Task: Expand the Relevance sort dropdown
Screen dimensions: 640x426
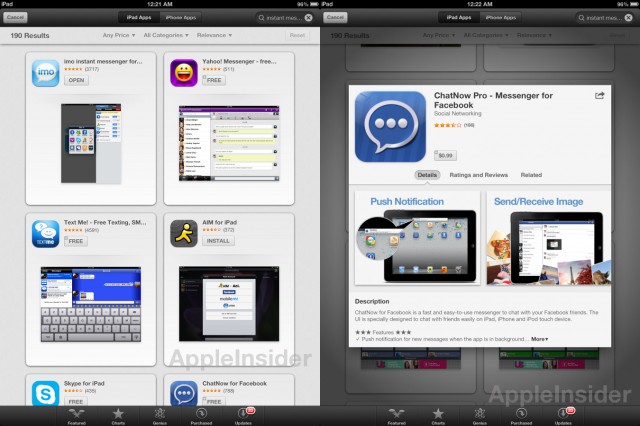Action: click(214, 35)
